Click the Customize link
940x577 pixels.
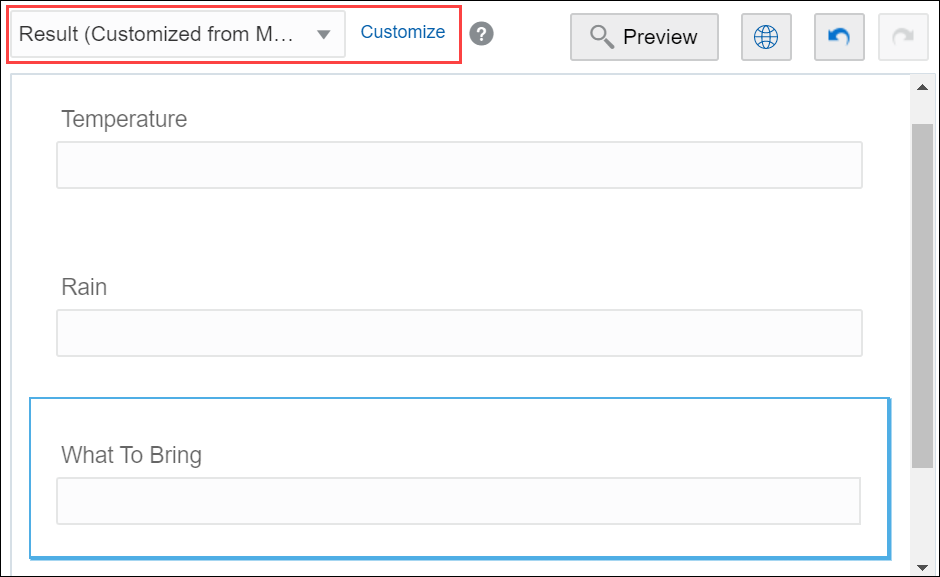(x=402, y=32)
